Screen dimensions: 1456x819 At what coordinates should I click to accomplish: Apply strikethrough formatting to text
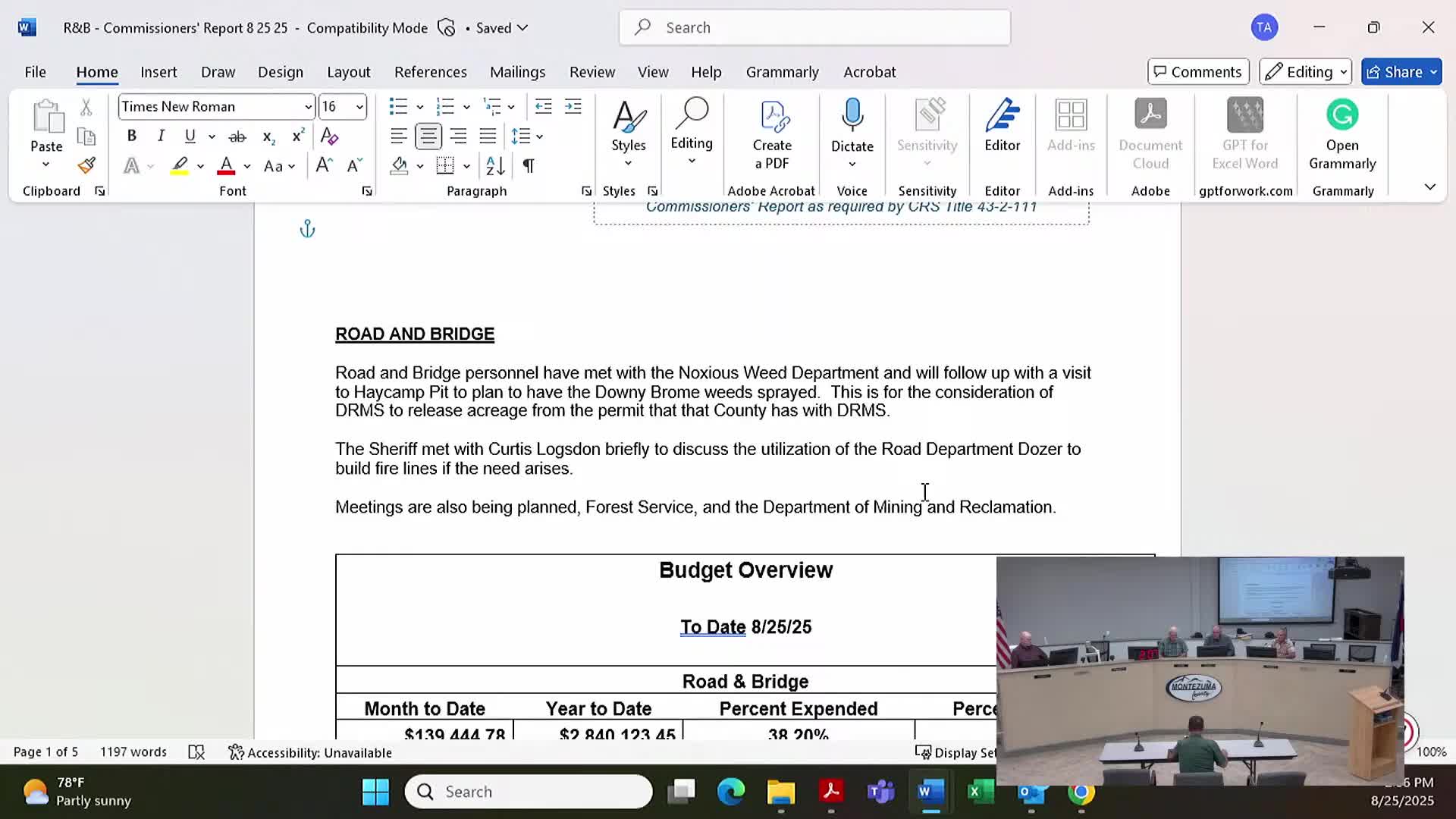click(237, 136)
